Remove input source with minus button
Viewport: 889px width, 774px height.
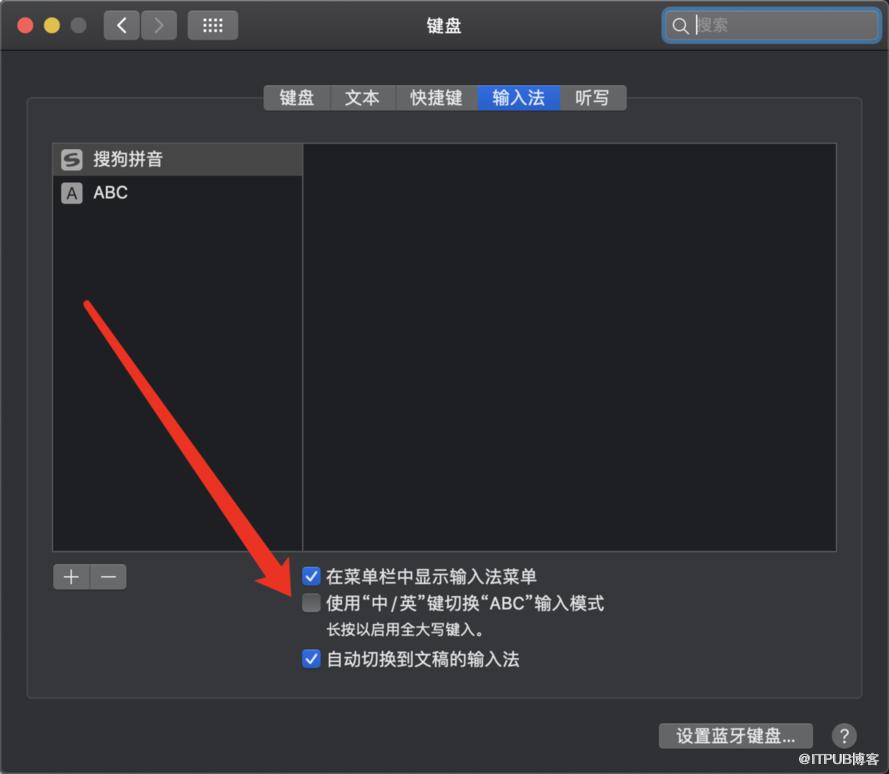pos(108,577)
